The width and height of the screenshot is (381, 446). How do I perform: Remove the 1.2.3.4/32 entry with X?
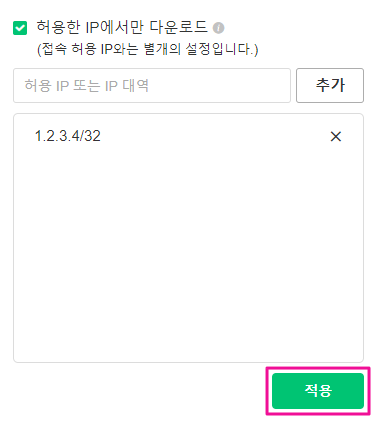click(x=336, y=136)
